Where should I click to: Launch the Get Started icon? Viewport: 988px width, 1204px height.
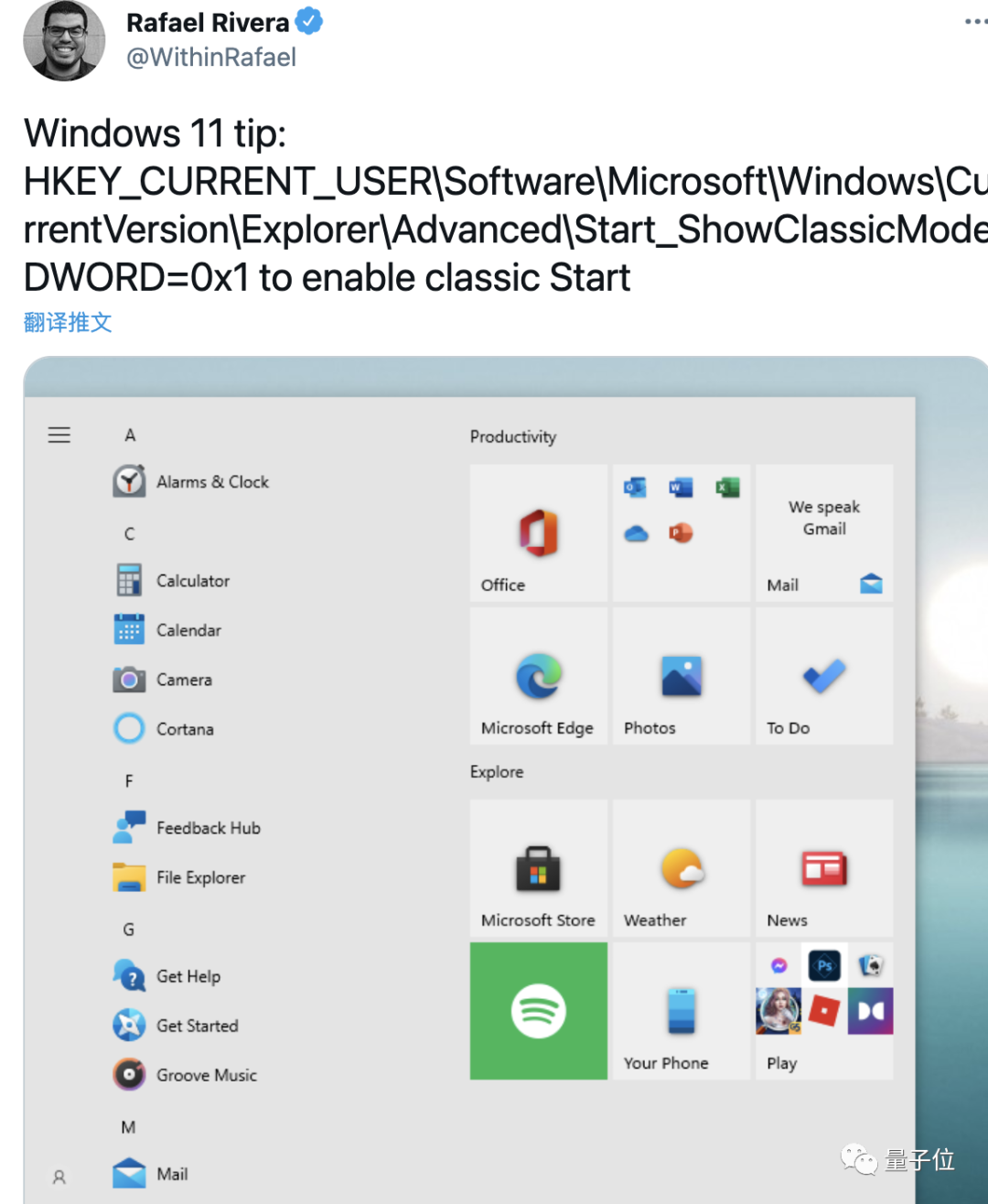click(129, 1025)
